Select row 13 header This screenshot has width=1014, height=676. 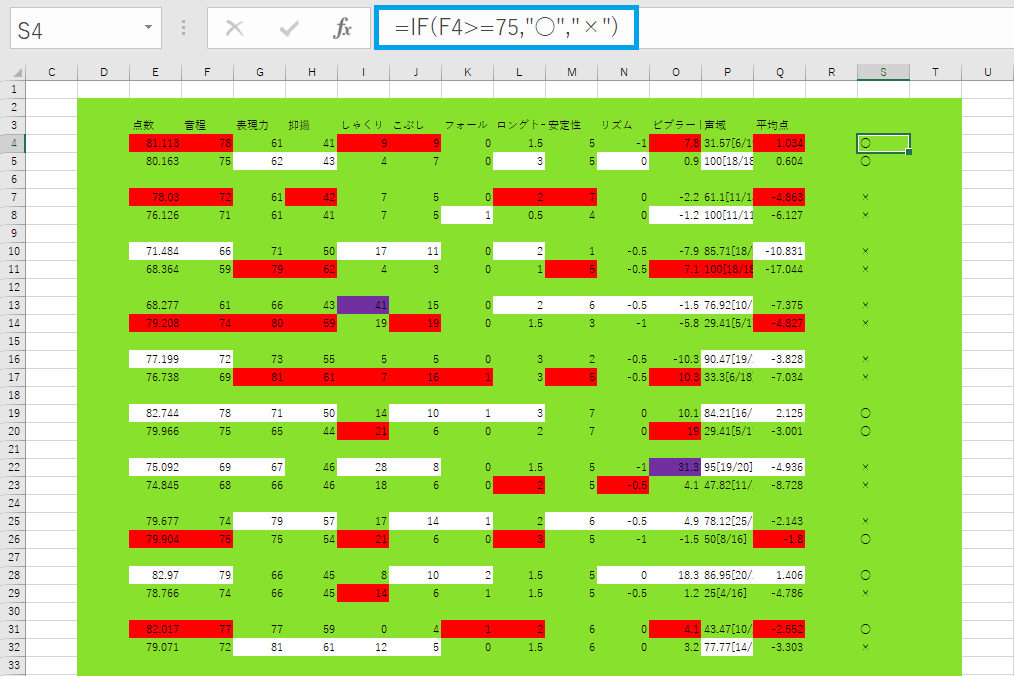(14, 305)
